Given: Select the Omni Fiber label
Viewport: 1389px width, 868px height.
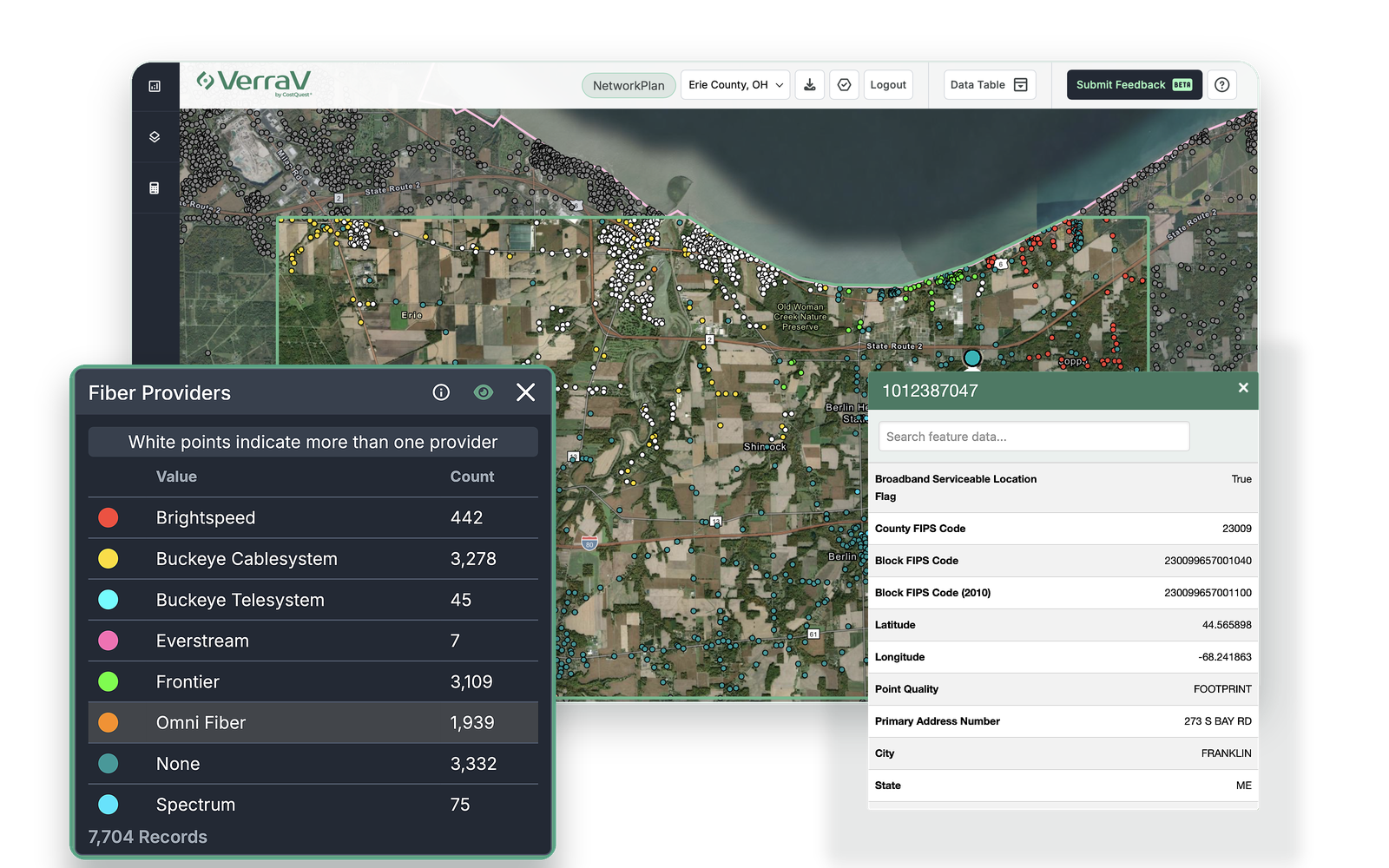Looking at the screenshot, I should (201, 722).
